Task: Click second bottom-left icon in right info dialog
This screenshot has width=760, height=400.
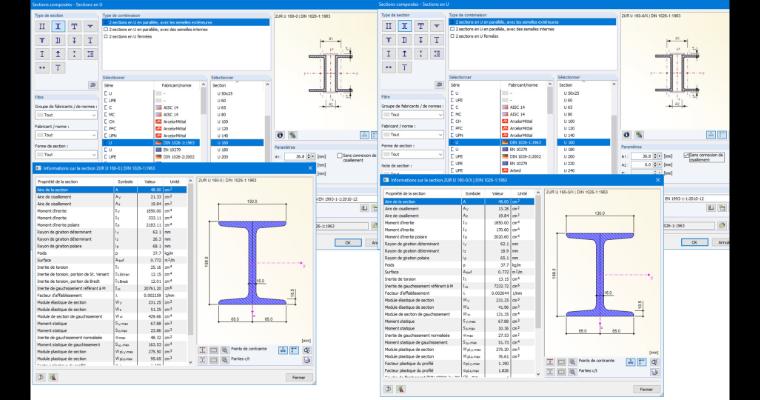Action: [x=400, y=389]
